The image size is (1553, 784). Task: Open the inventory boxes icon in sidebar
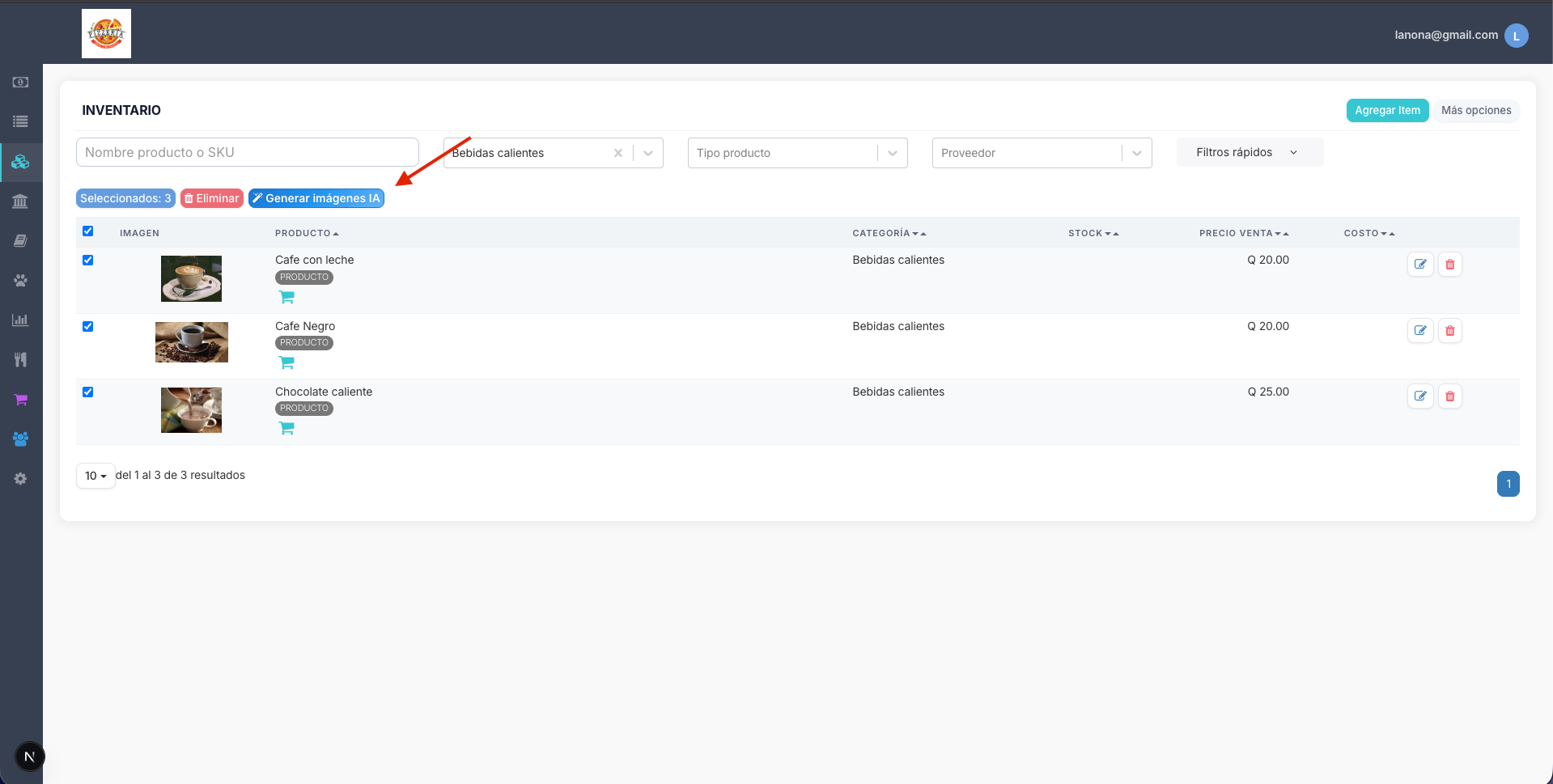coord(20,161)
